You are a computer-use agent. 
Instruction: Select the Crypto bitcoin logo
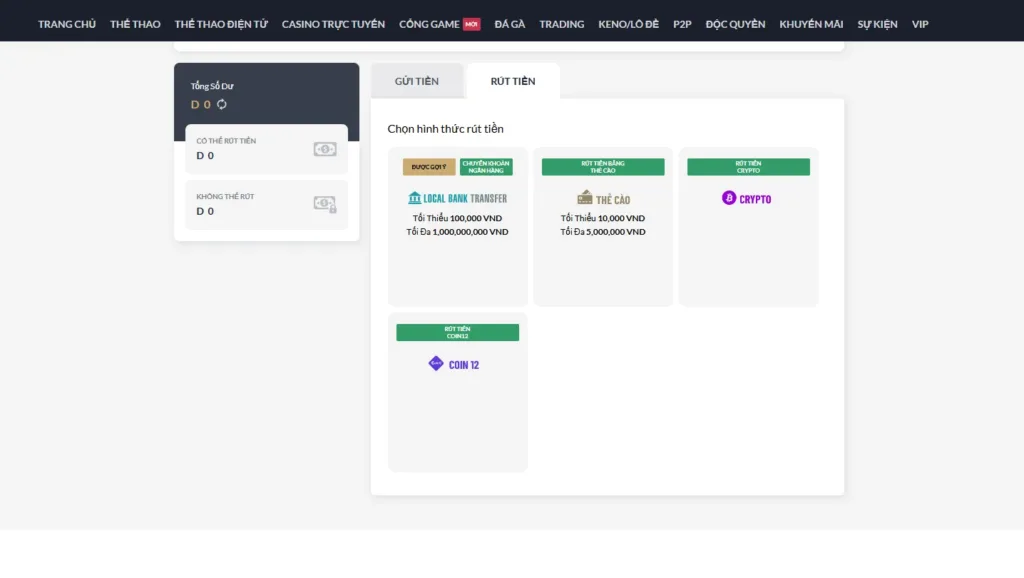pos(747,198)
